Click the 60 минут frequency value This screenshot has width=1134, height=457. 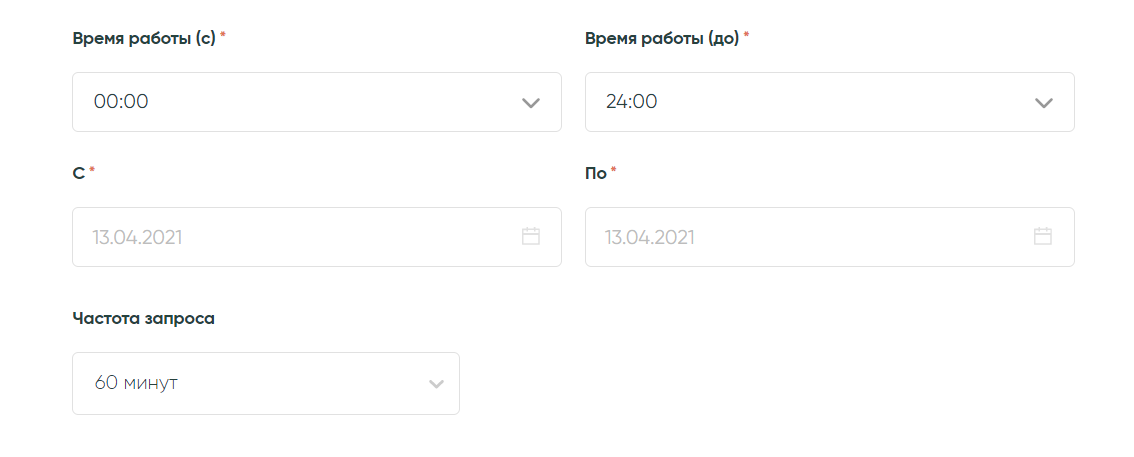click(136, 383)
